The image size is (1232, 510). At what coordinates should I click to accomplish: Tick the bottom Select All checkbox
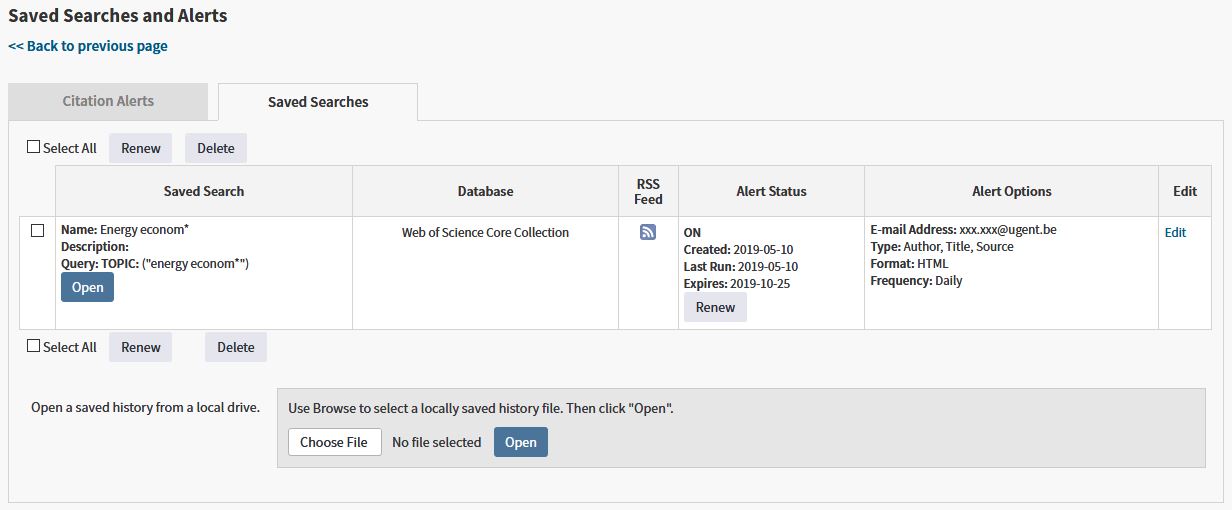coord(33,346)
